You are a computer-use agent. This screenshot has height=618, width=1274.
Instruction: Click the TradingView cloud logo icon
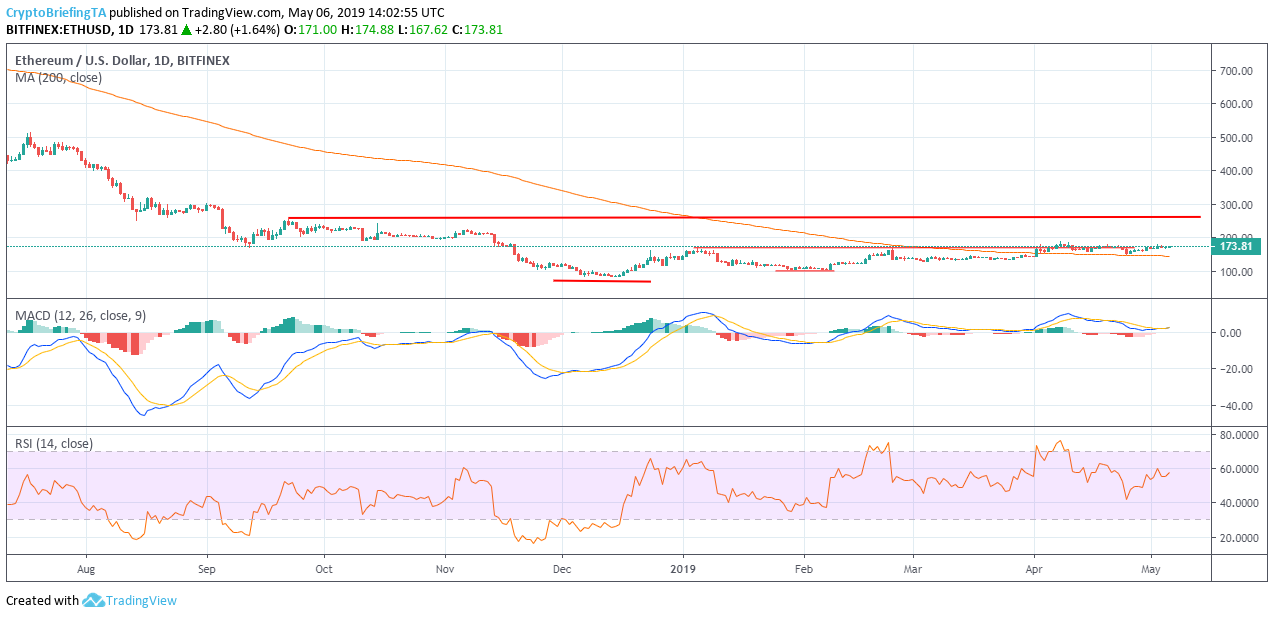94,600
